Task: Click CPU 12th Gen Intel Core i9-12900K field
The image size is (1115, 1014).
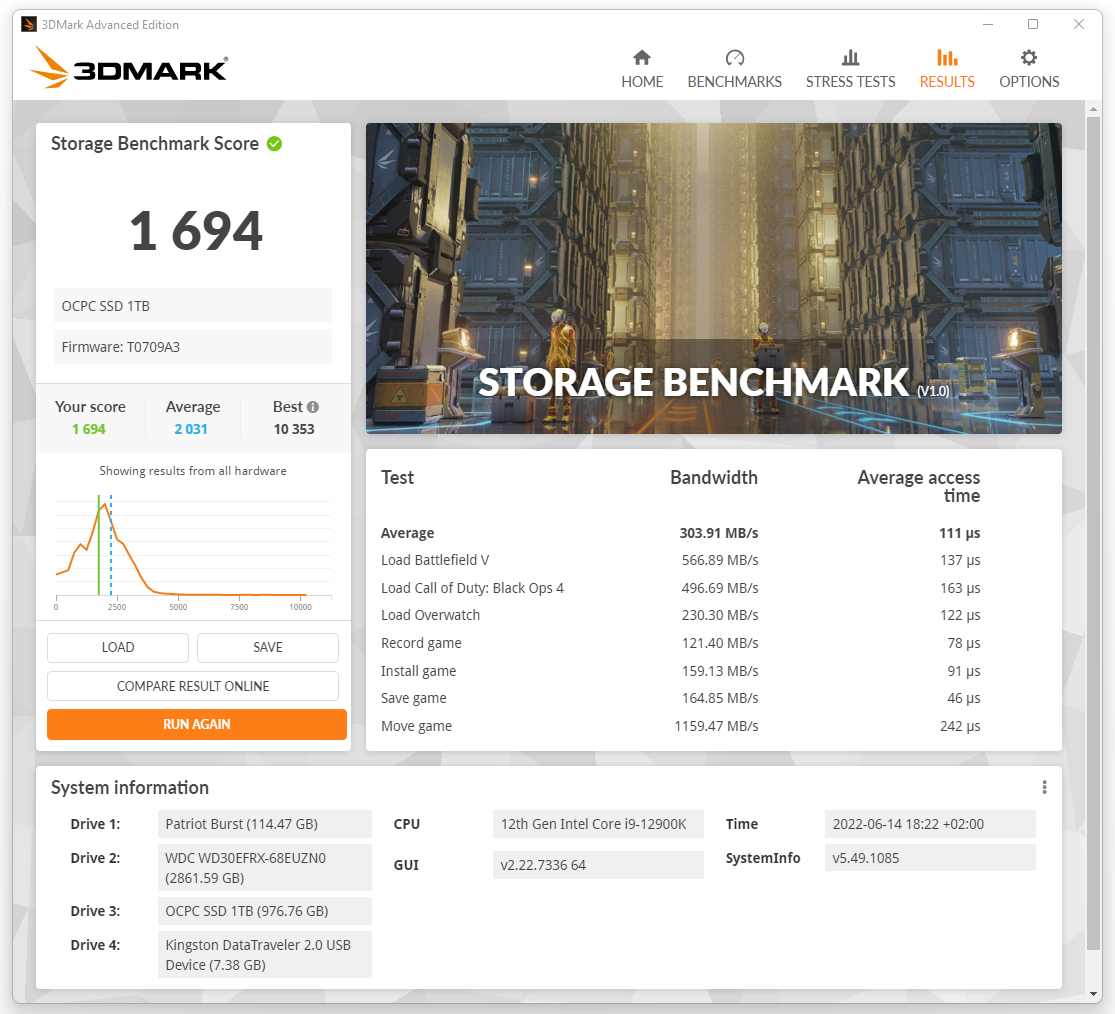Action: click(598, 824)
